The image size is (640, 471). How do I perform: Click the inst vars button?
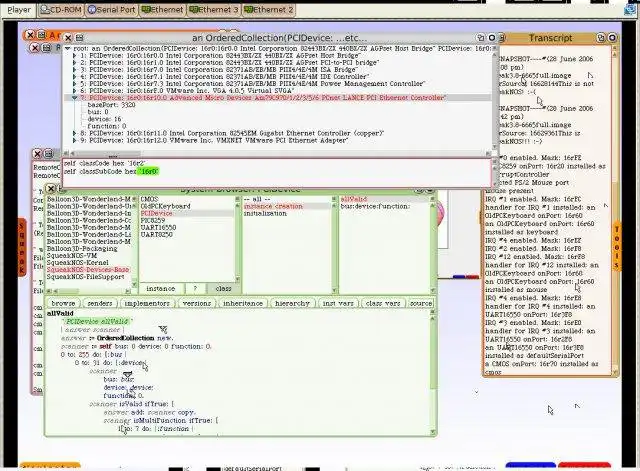point(338,303)
